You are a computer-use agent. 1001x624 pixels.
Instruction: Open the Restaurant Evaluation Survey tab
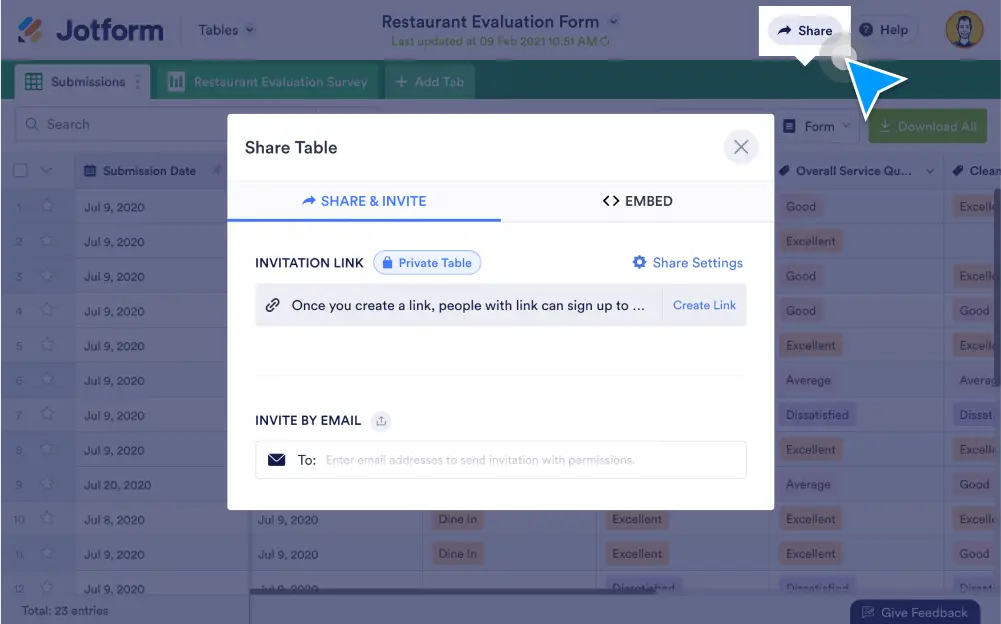click(x=268, y=81)
